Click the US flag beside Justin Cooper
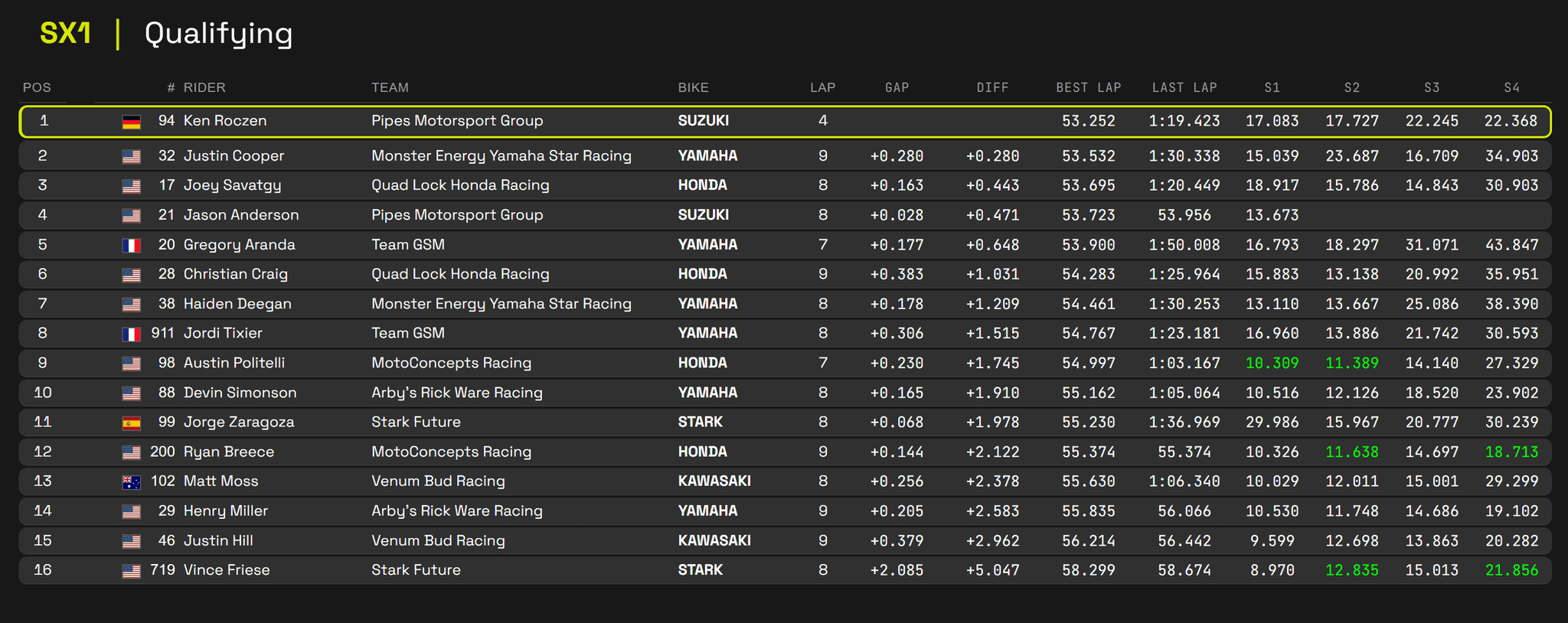Screen dimensions: 1568x623 click(131, 157)
